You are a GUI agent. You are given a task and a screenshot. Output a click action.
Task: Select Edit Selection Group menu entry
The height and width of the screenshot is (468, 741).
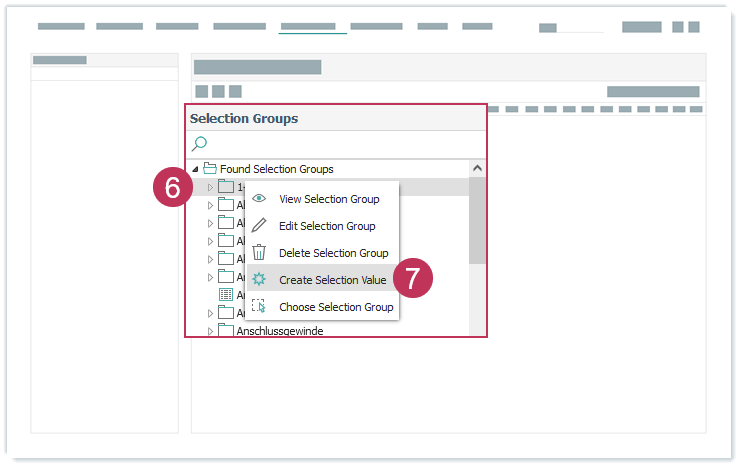[327, 226]
